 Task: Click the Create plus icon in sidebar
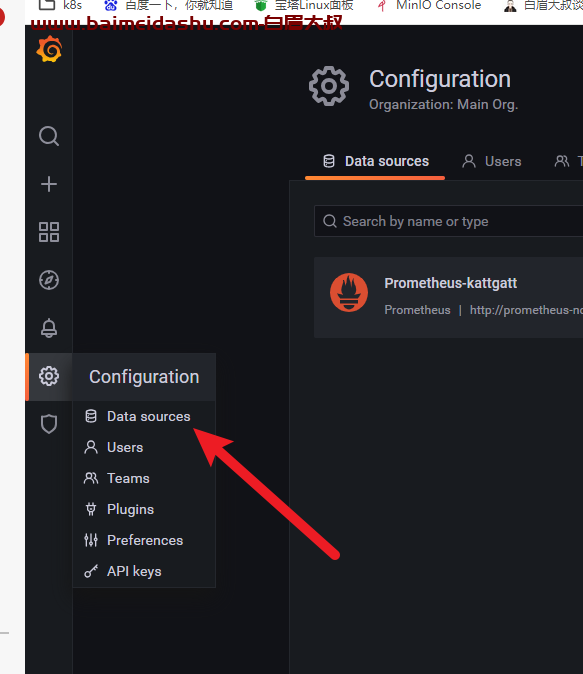tap(49, 184)
